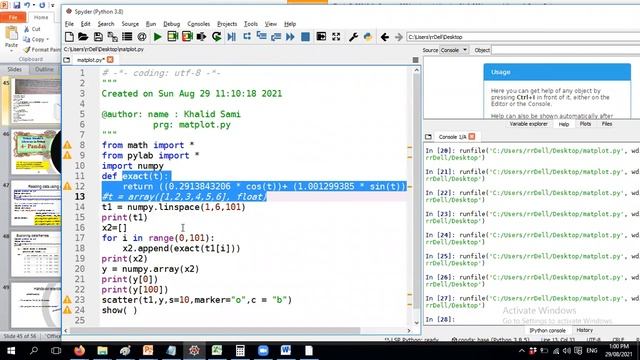Open the Source Console dropdown in Help pane
Image resolution: width=640 pixels, height=360 pixels.
pyautogui.click(x=454, y=50)
